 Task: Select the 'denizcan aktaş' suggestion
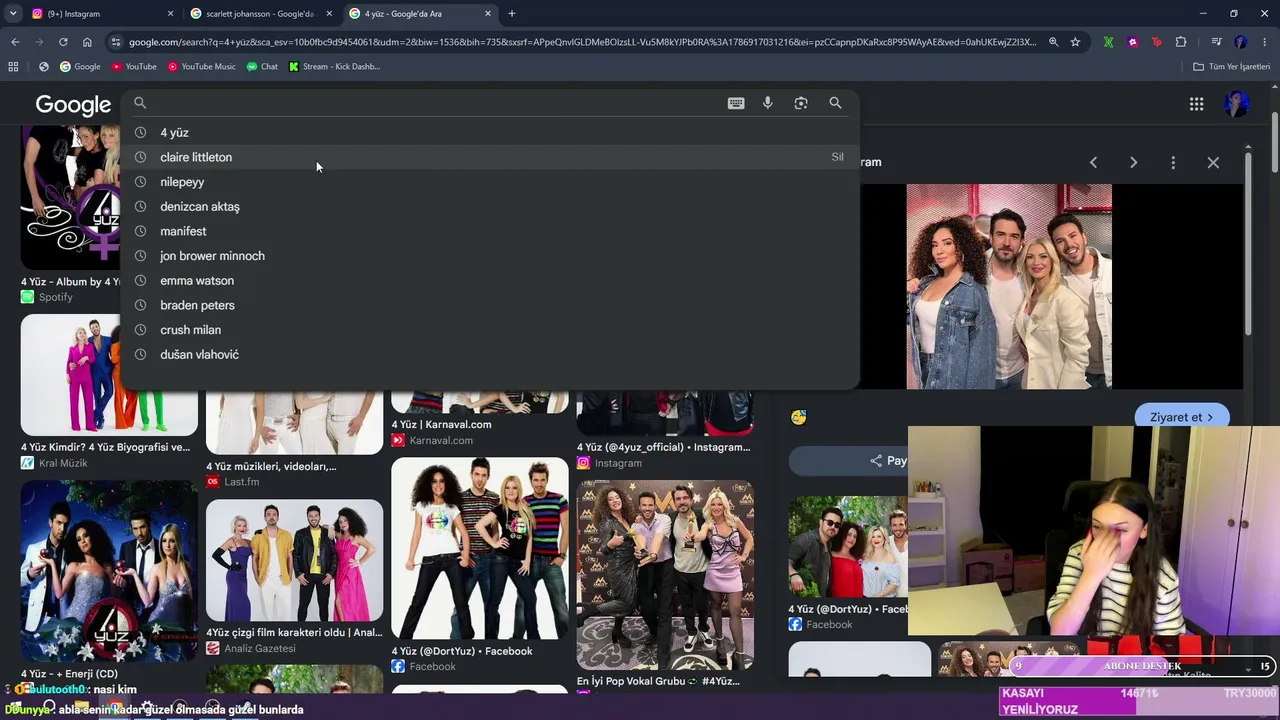(490, 207)
